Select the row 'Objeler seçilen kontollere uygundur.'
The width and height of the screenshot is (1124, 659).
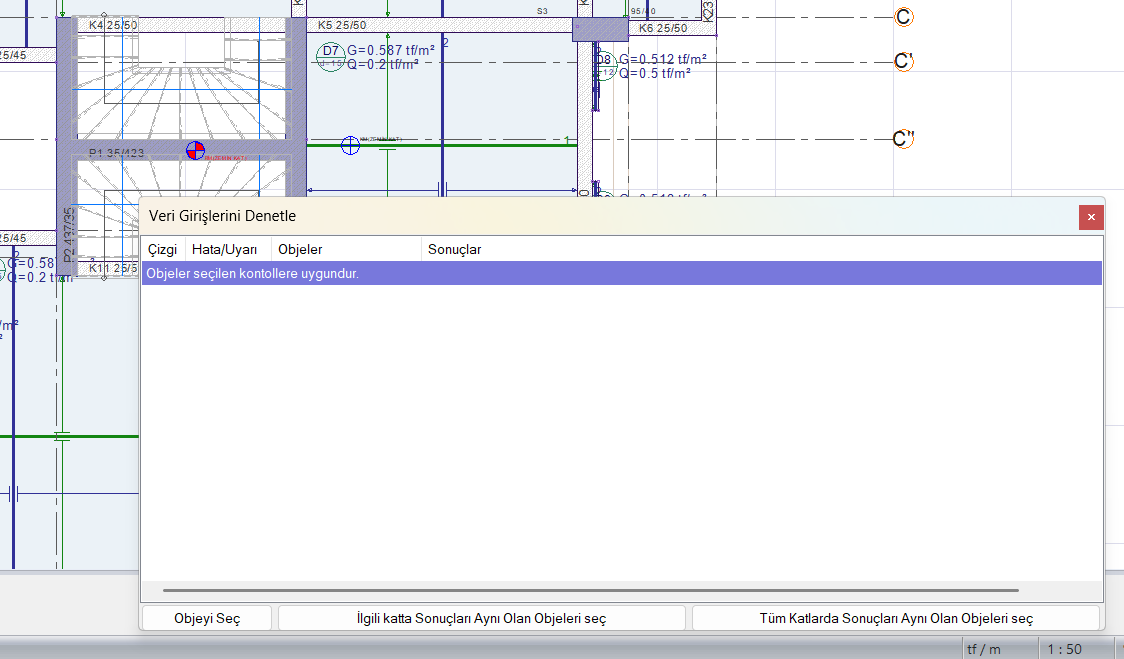click(620, 273)
